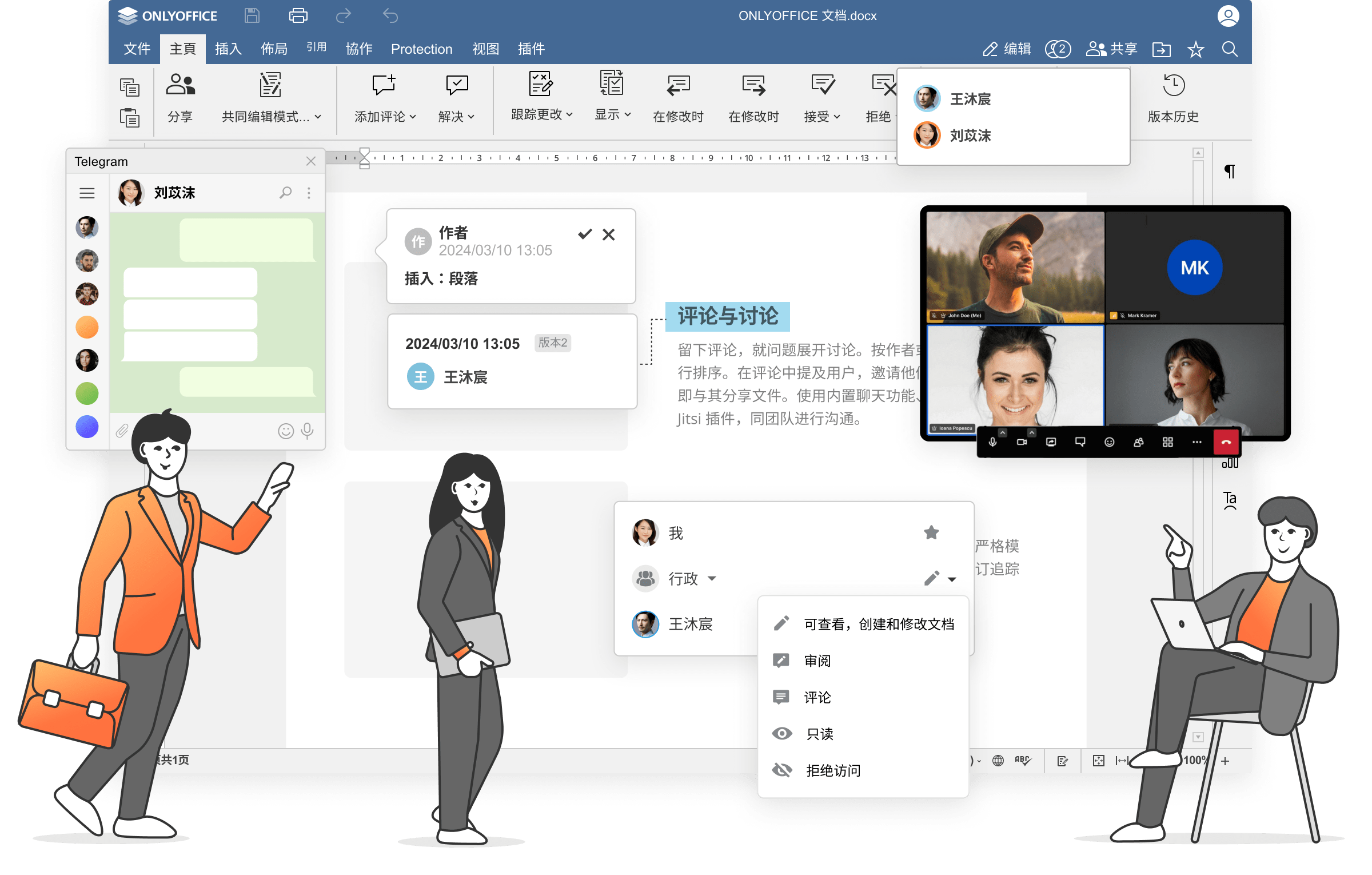Click the Undo arrow icon

pos(390,15)
